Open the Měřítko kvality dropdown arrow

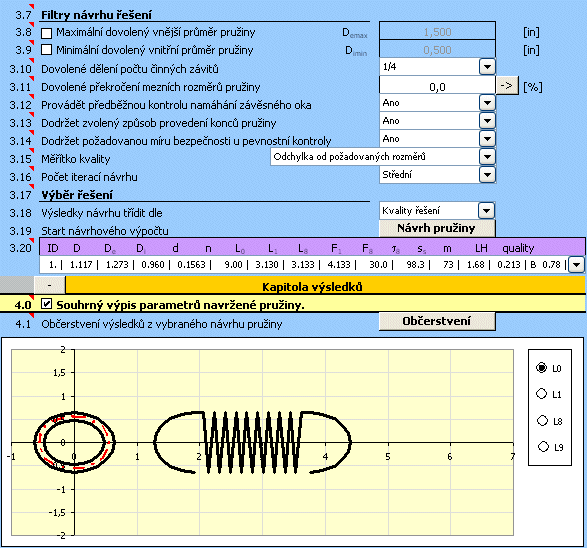click(487, 156)
